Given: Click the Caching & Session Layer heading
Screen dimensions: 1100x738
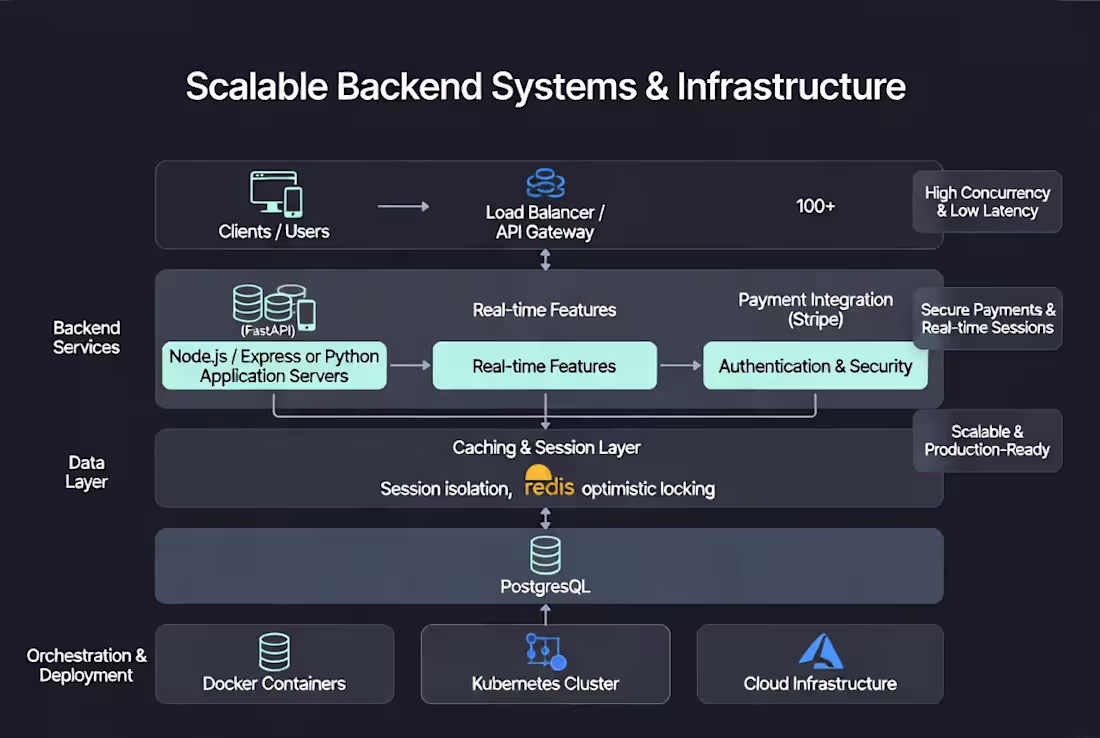Looking at the screenshot, I should tap(546, 448).
